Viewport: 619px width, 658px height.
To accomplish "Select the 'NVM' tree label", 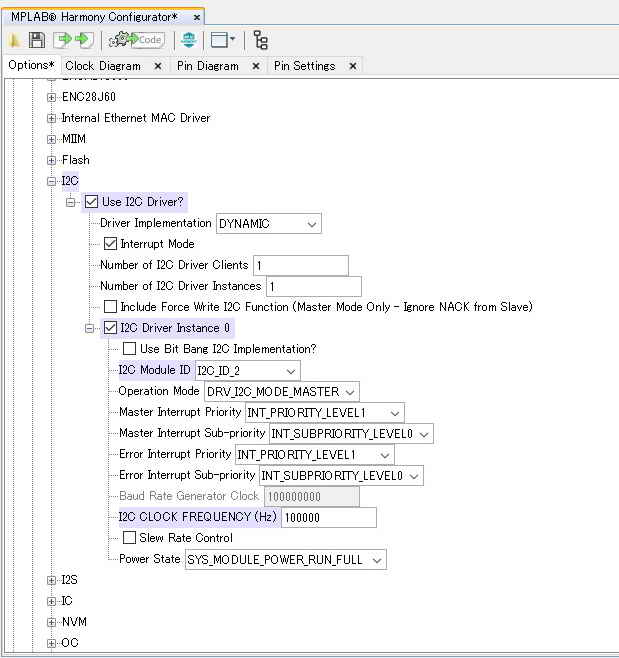I will point(74,622).
